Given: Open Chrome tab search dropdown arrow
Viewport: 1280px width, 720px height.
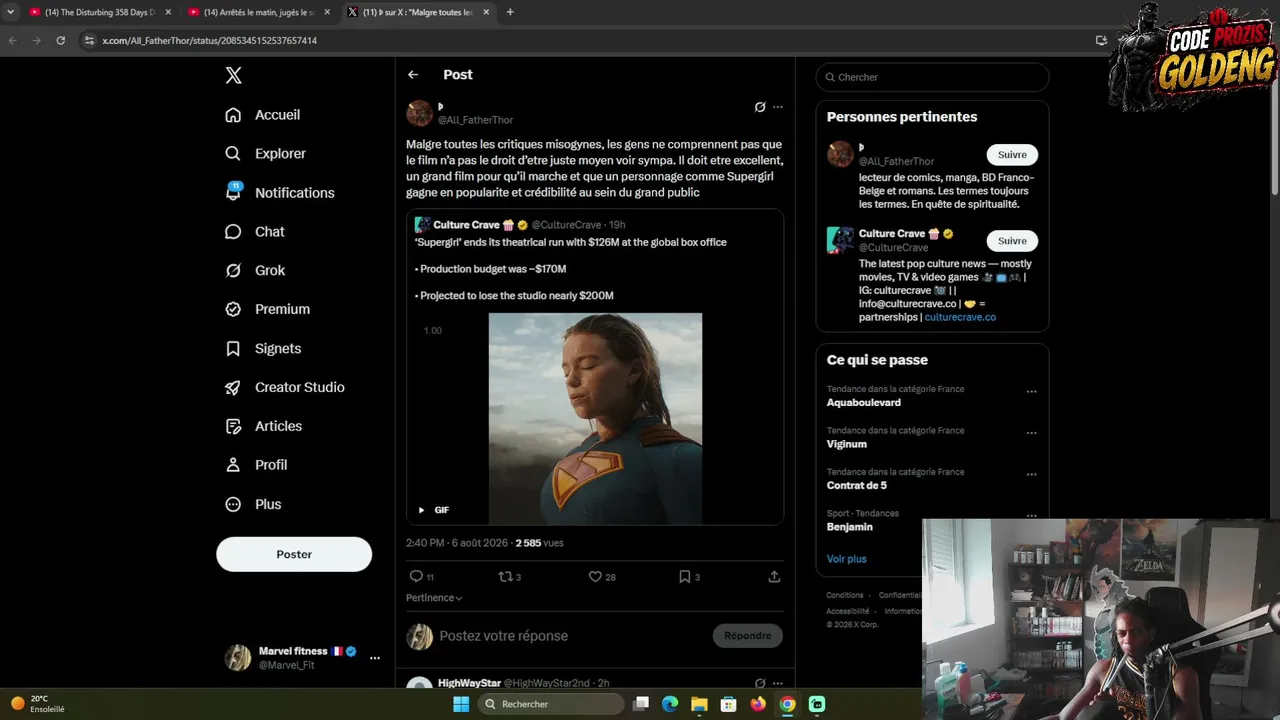Looking at the screenshot, I should pos(10,12).
